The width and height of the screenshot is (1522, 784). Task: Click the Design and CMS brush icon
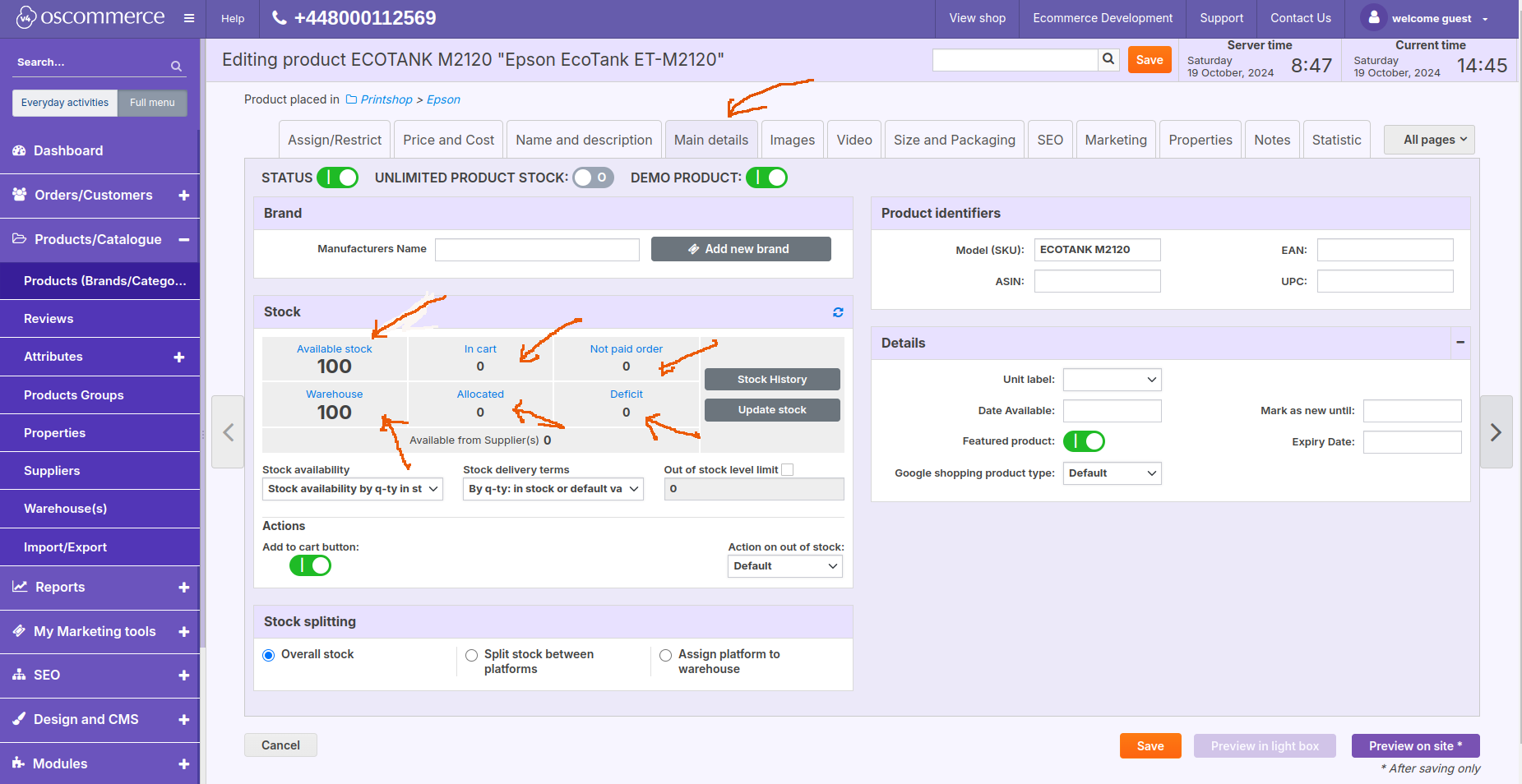[19, 719]
